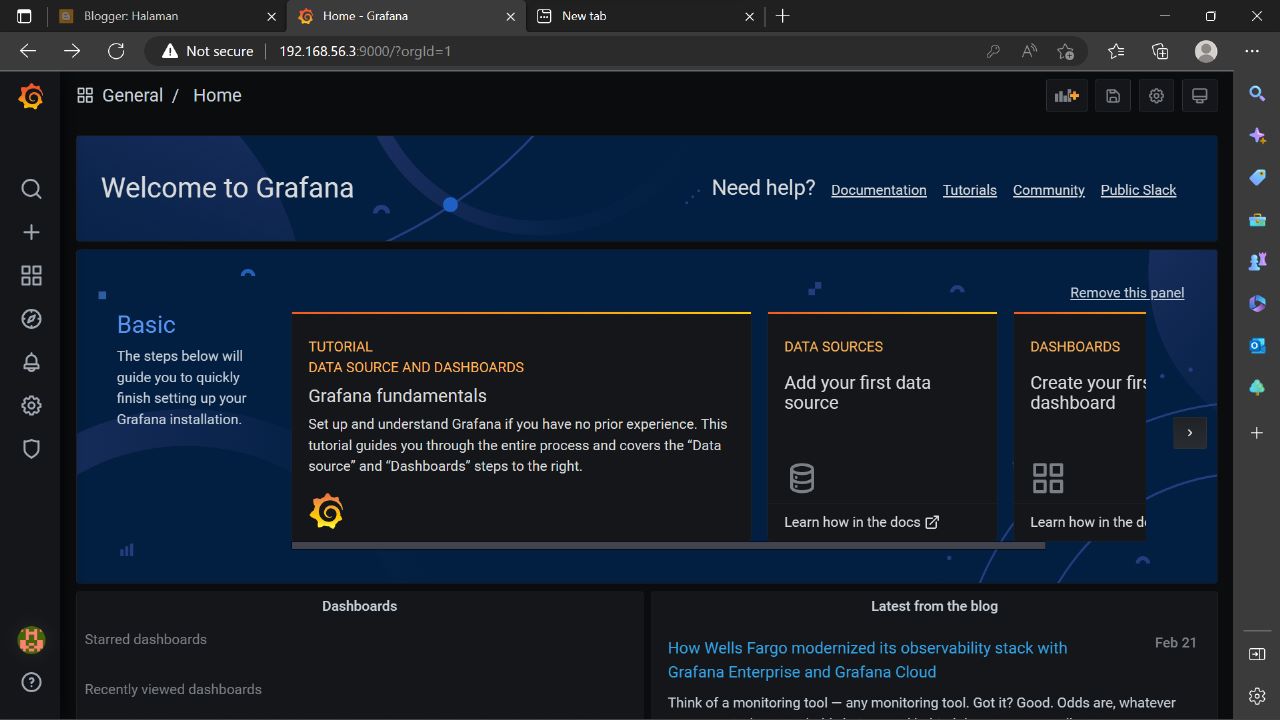The image size is (1280, 720).
Task: Click the Feb 21 blog date
Action: coord(1175,643)
